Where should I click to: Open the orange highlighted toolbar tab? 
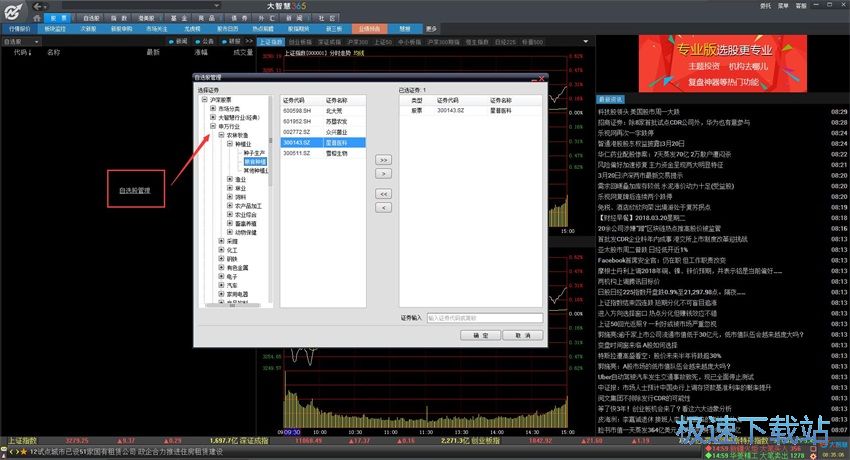(x=369, y=29)
